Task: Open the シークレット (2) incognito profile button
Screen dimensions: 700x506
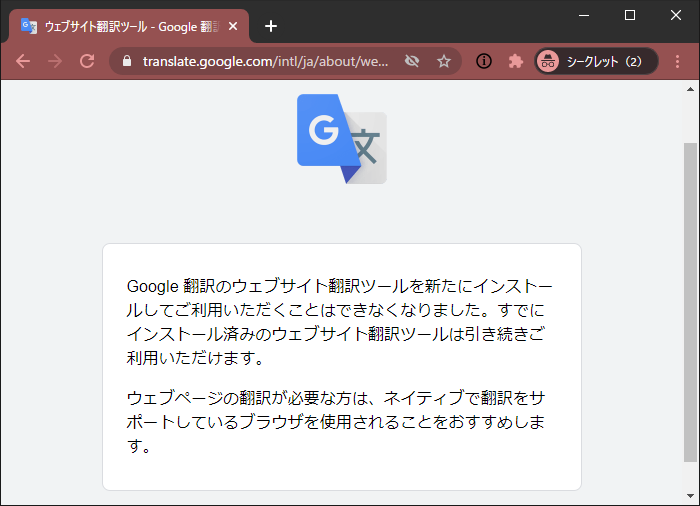Action: 596,61
